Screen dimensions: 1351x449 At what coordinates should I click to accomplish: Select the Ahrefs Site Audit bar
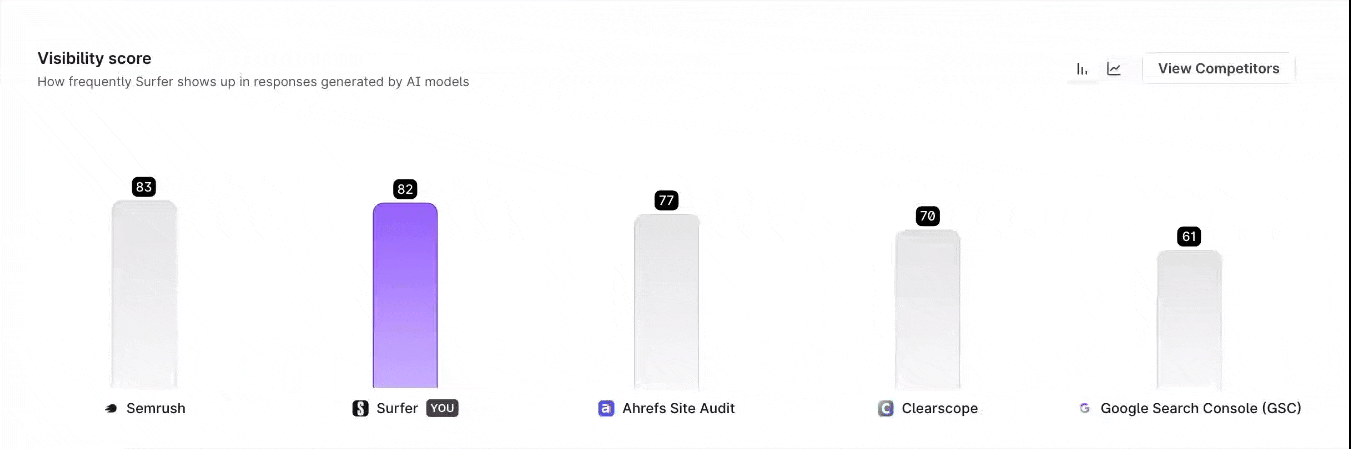click(x=666, y=300)
